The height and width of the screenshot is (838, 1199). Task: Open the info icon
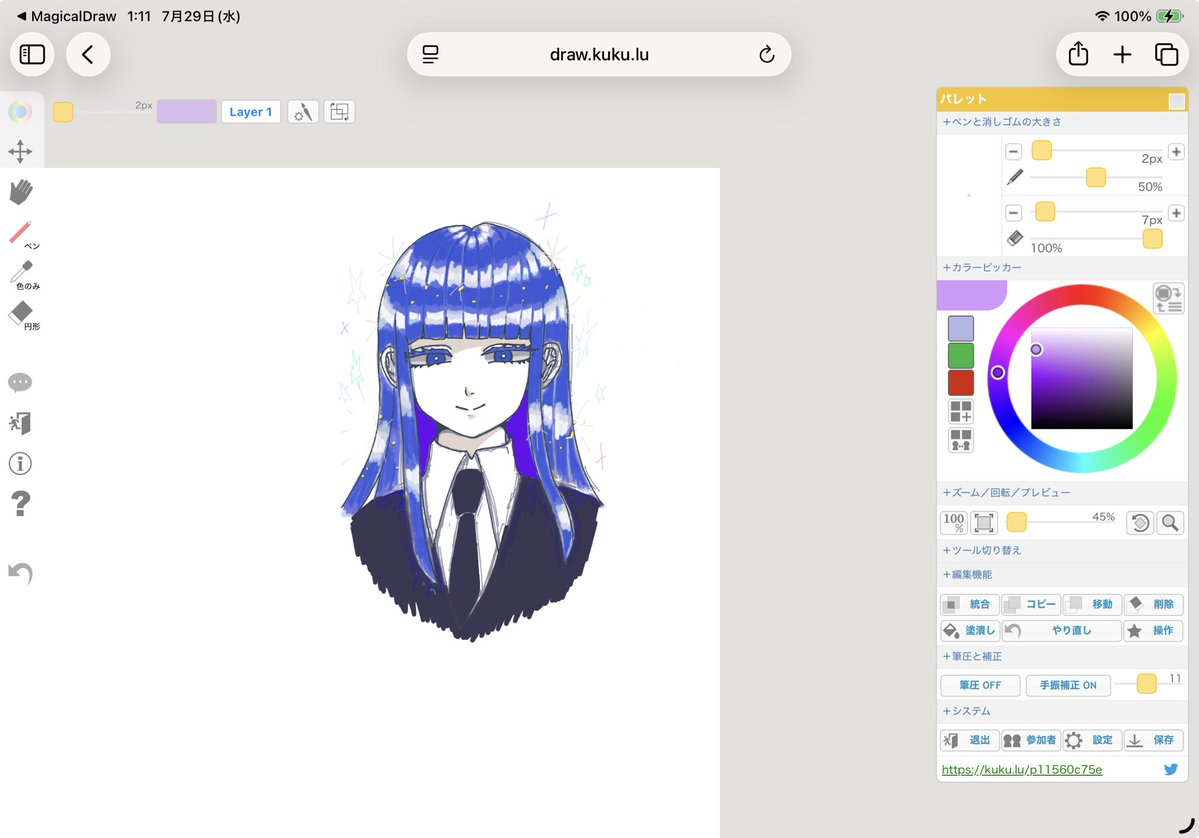click(20, 463)
